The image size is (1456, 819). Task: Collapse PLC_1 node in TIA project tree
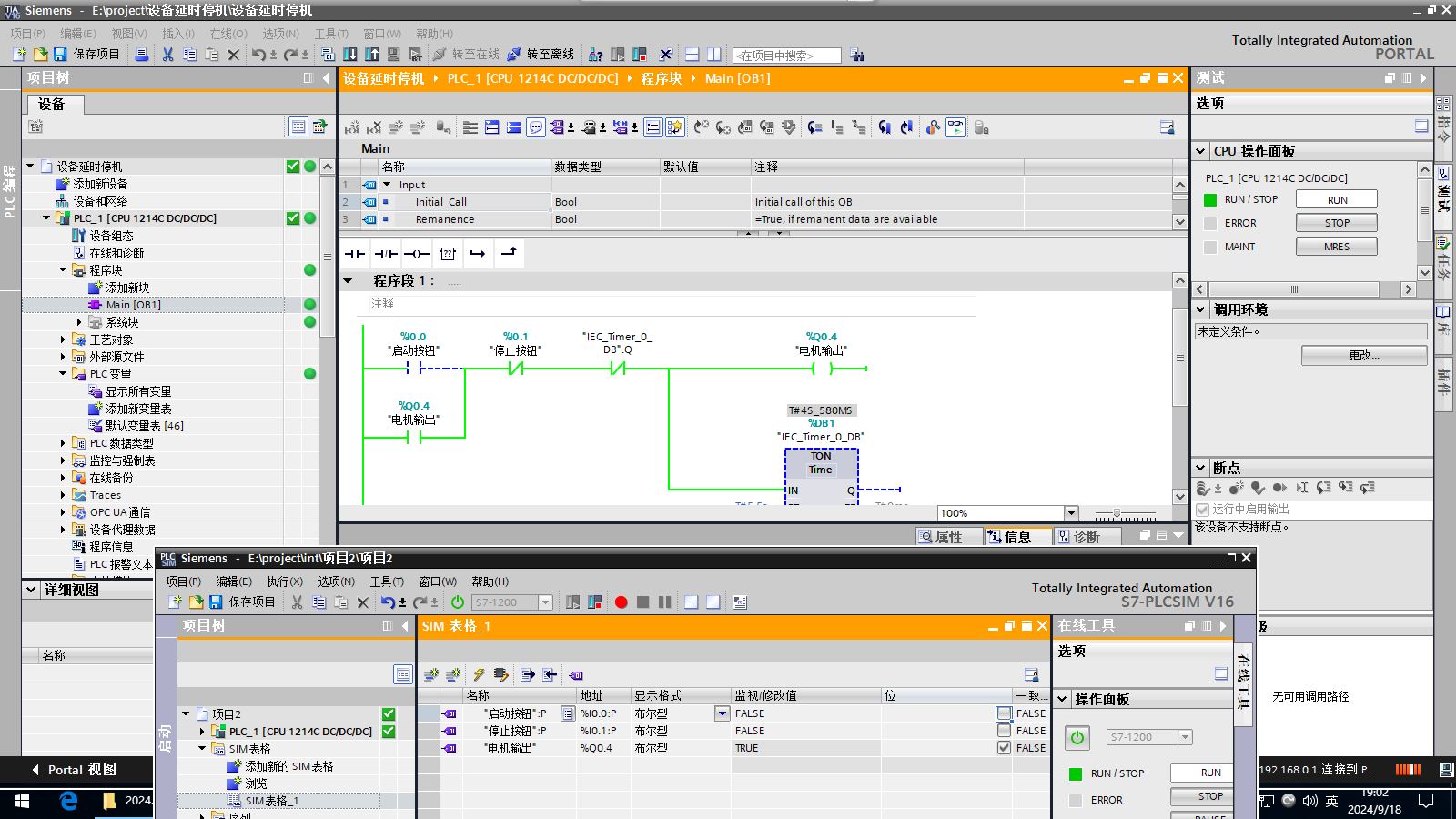pos(46,218)
